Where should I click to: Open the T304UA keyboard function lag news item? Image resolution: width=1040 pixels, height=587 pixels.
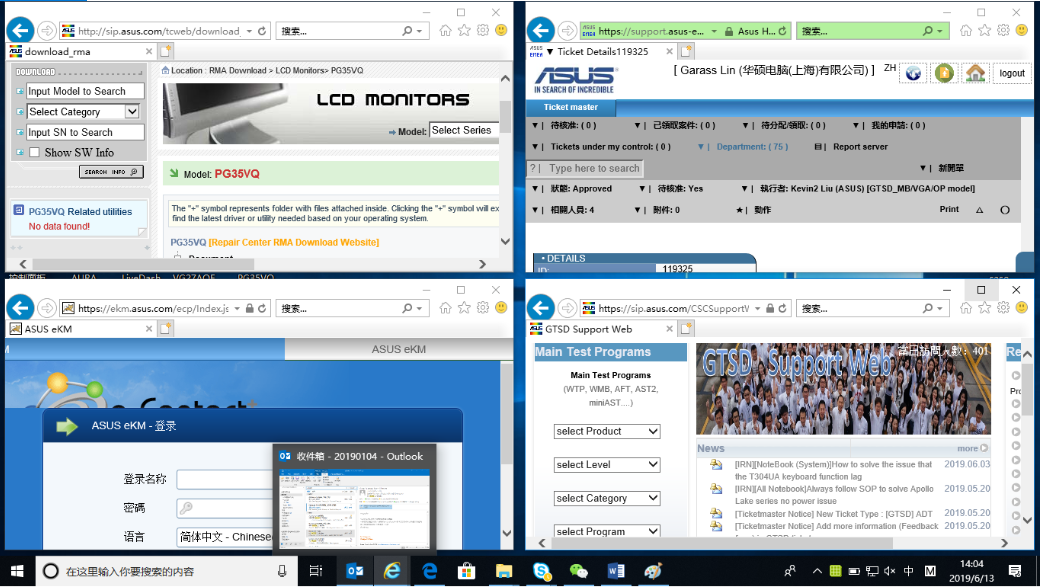[833, 470]
